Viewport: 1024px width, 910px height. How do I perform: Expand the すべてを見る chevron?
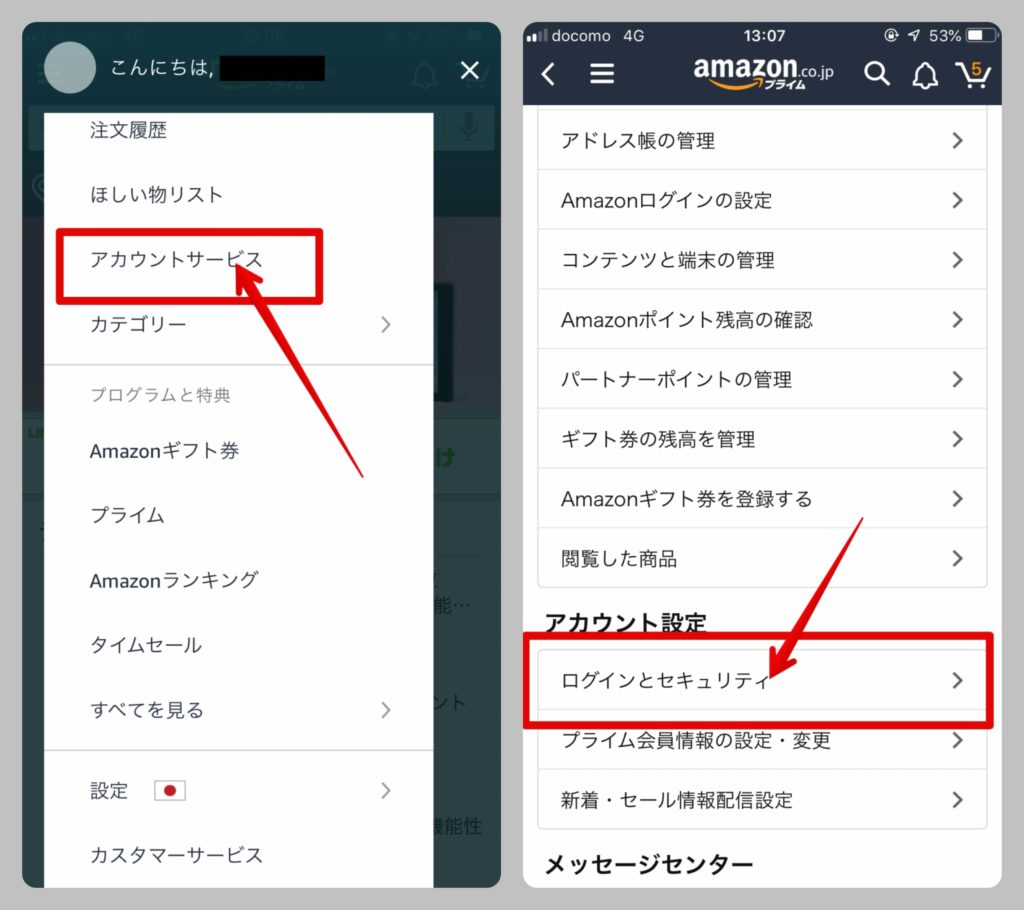point(386,710)
